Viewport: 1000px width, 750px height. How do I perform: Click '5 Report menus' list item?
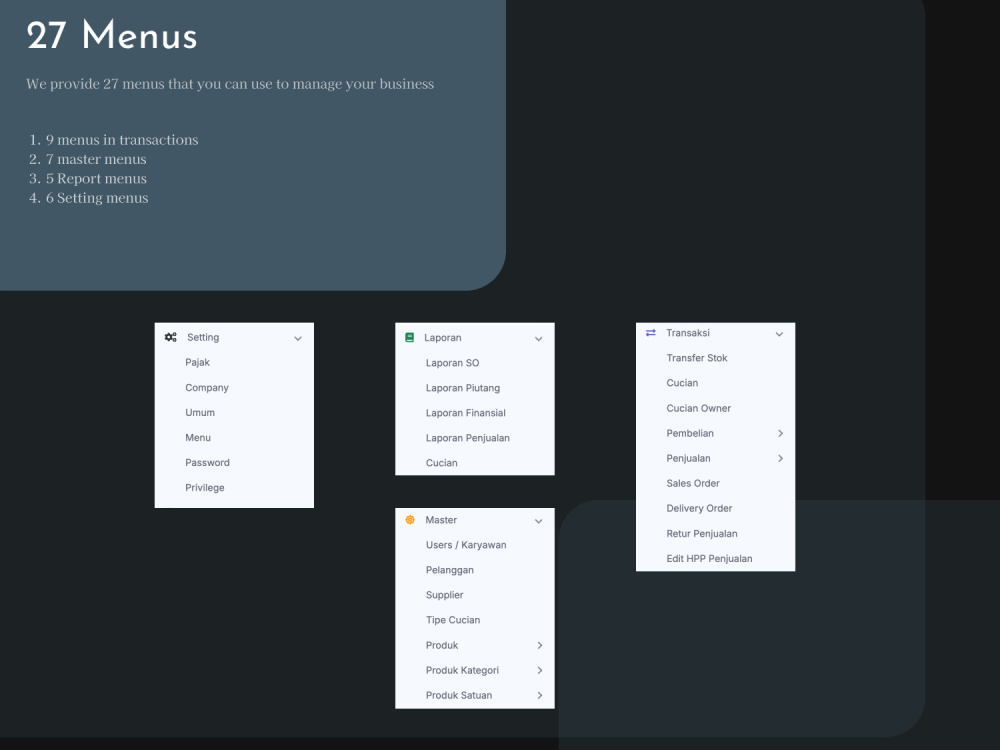pyautogui.click(x=96, y=179)
